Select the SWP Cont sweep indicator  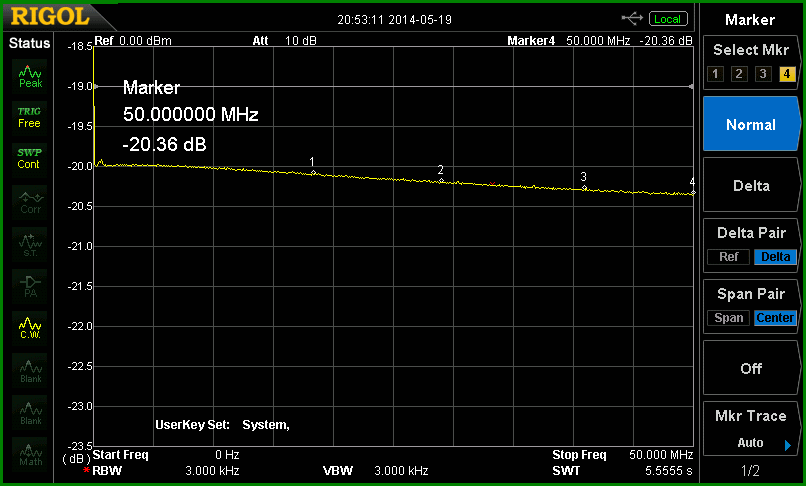(x=30, y=159)
